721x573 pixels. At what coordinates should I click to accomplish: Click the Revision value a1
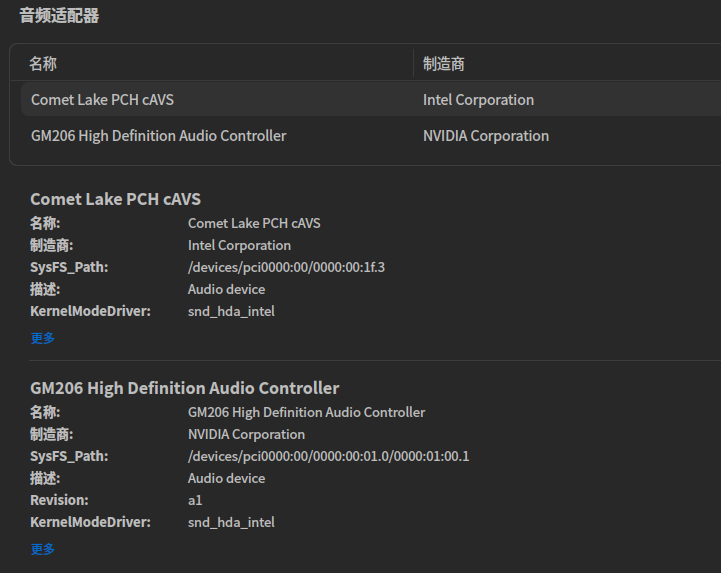(x=195, y=500)
